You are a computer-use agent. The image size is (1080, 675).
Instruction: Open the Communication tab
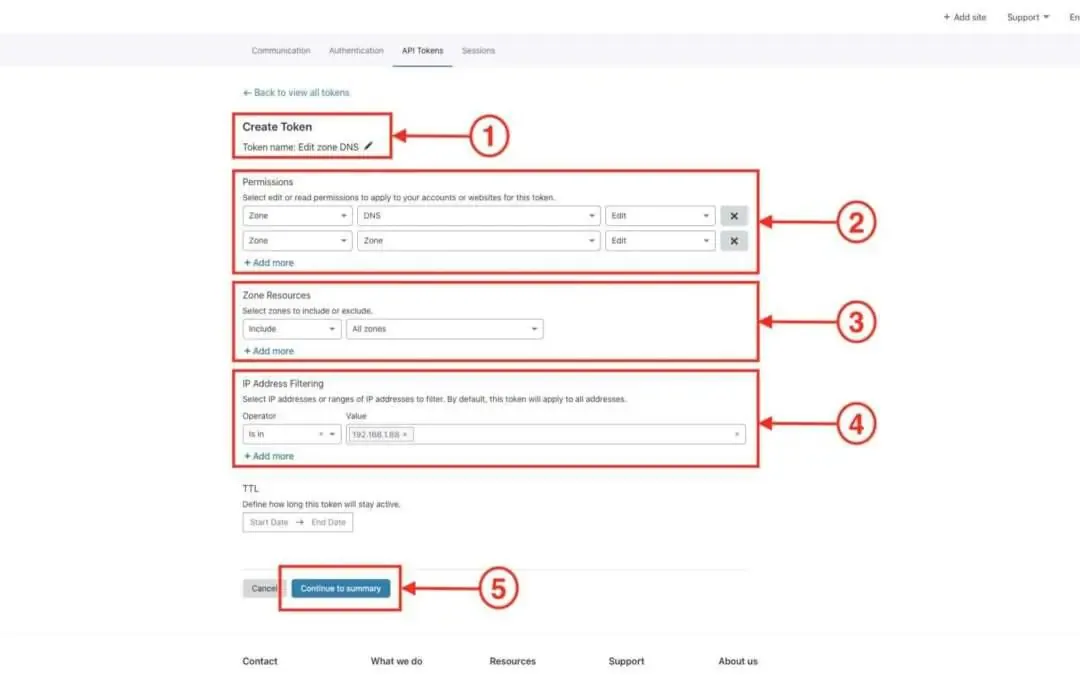click(280, 50)
